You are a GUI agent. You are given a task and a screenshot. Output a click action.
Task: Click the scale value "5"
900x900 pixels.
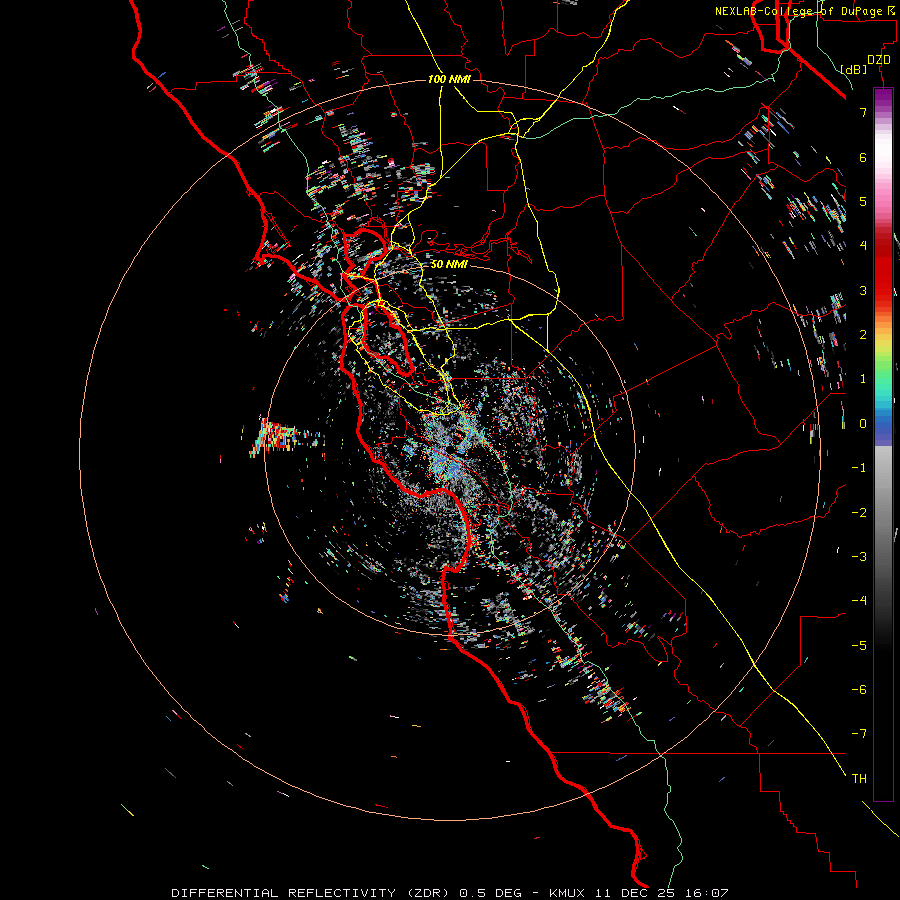point(863,201)
